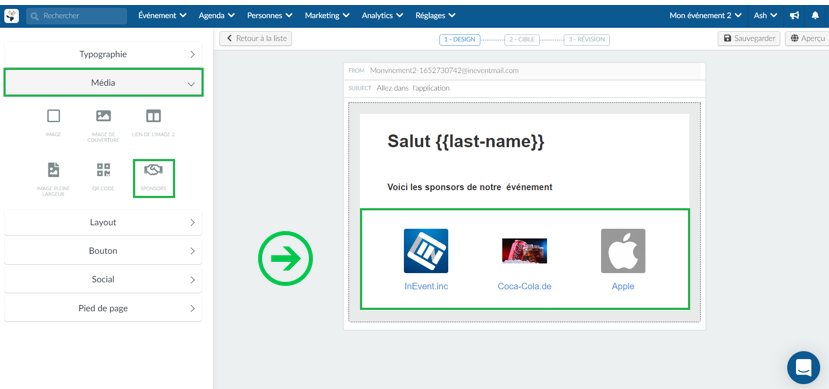This screenshot has width=829, height=389.
Task: Open the Événement menu
Action: [162, 16]
